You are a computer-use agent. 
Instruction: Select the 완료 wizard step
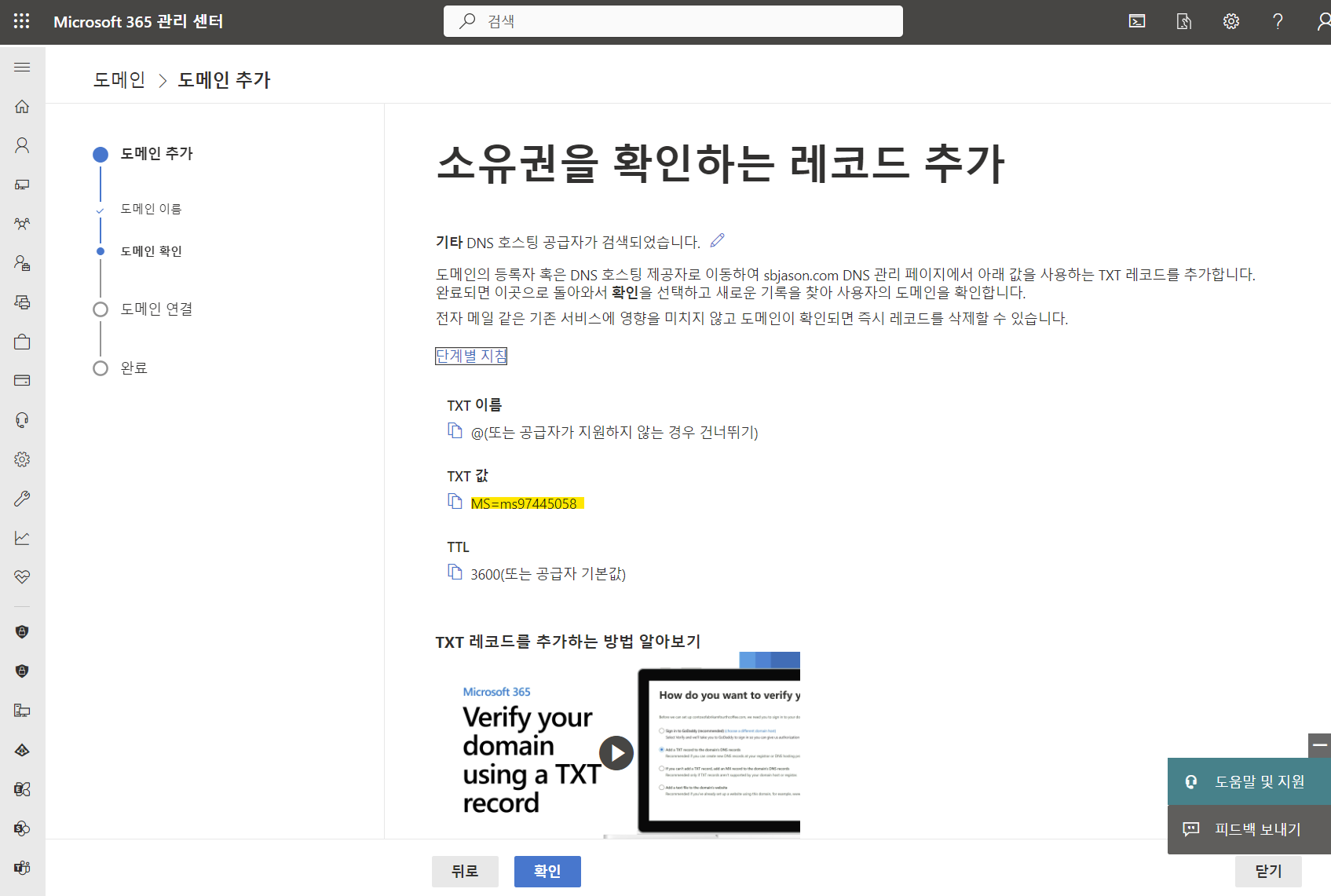[x=133, y=368]
